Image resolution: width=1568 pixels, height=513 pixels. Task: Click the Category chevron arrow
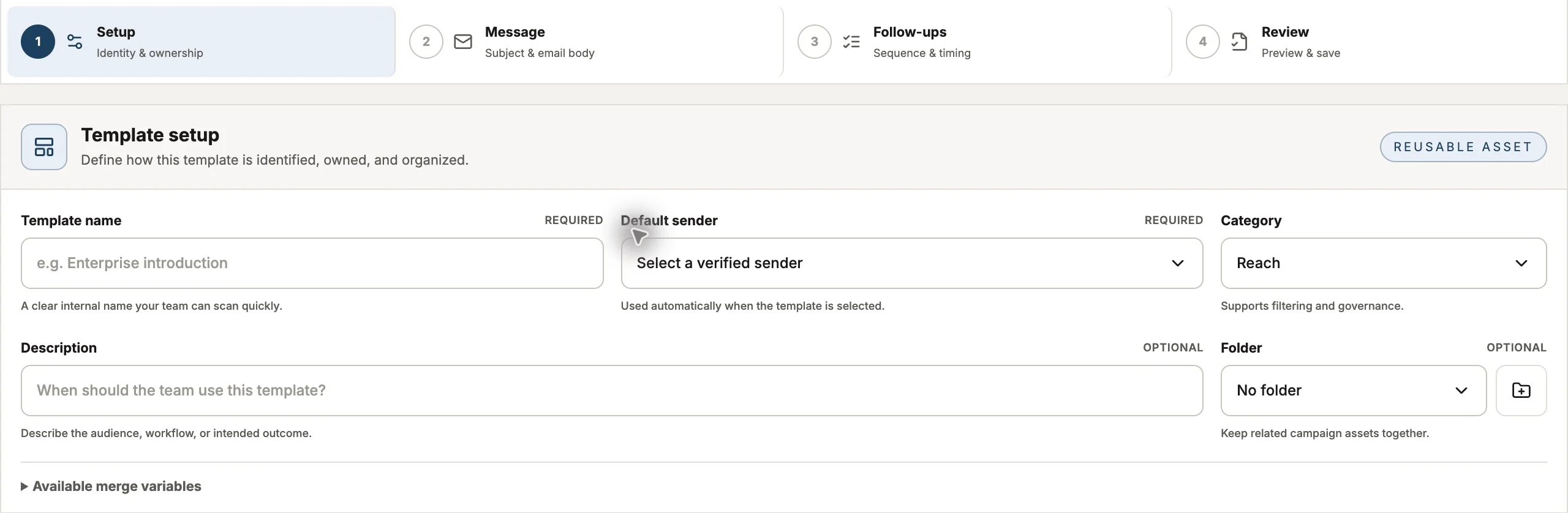point(1521,263)
